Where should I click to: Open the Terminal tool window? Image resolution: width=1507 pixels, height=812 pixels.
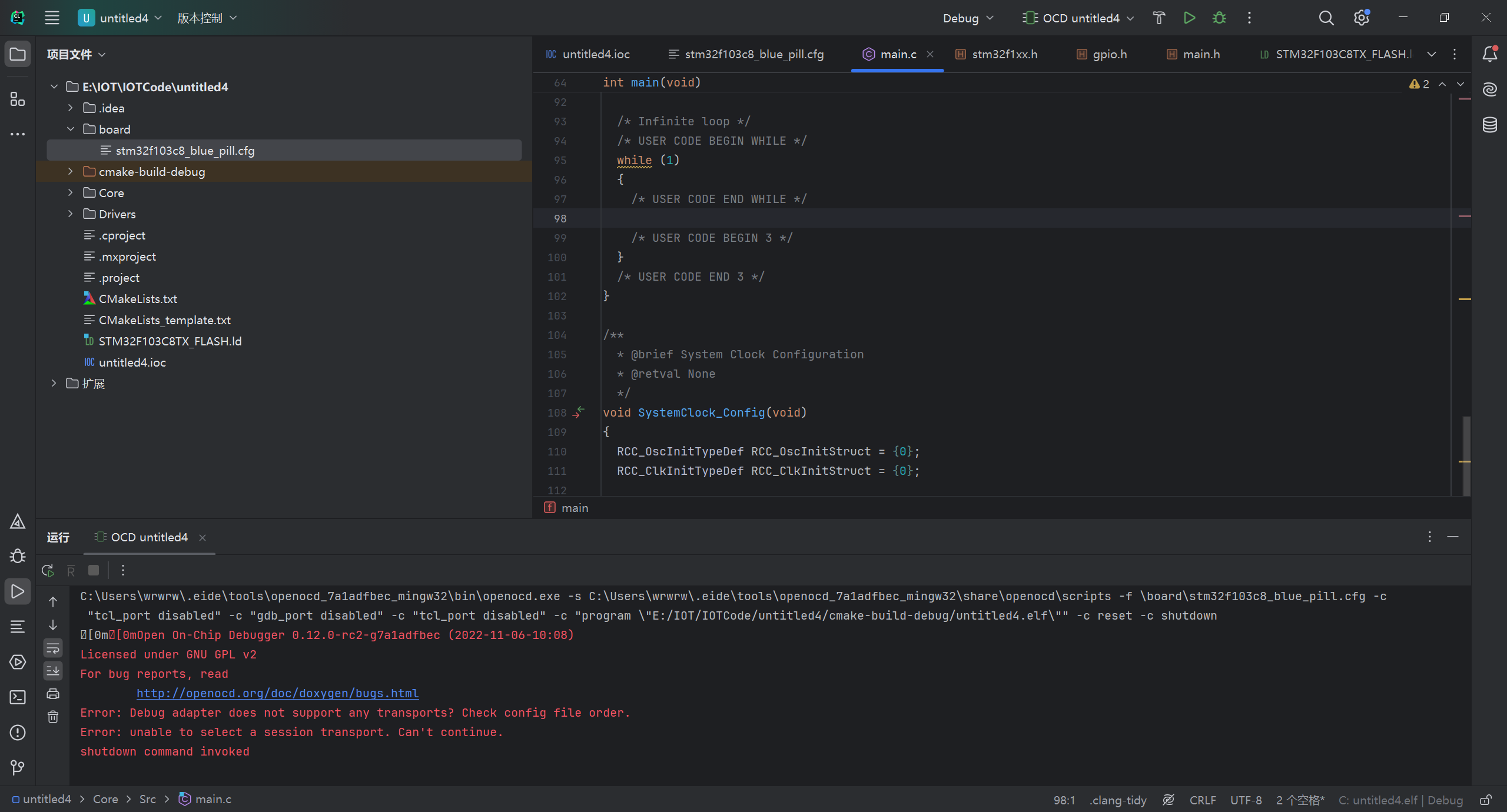click(x=18, y=697)
